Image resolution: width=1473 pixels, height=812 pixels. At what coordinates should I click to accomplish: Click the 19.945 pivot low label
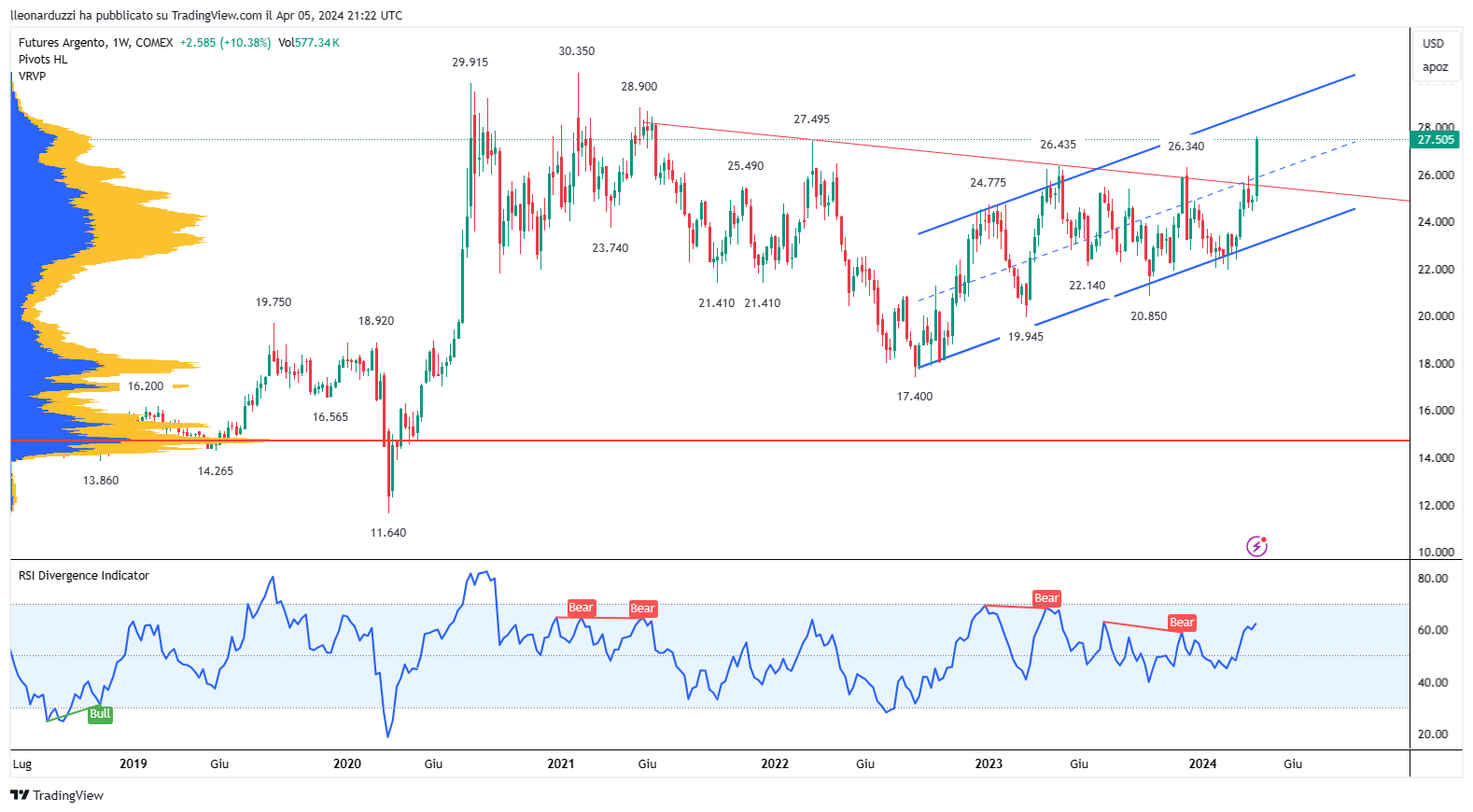[x=1026, y=337]
